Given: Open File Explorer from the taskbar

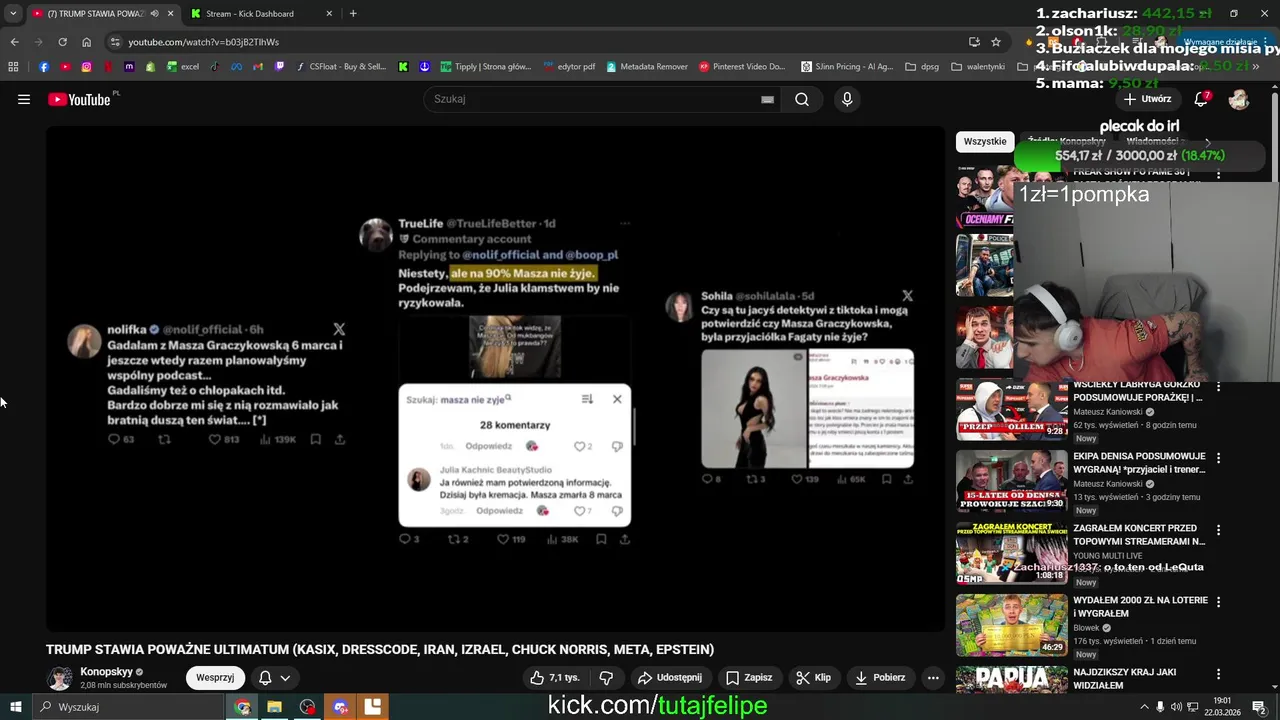Looking at the screenshot, I should coord(274,707).
